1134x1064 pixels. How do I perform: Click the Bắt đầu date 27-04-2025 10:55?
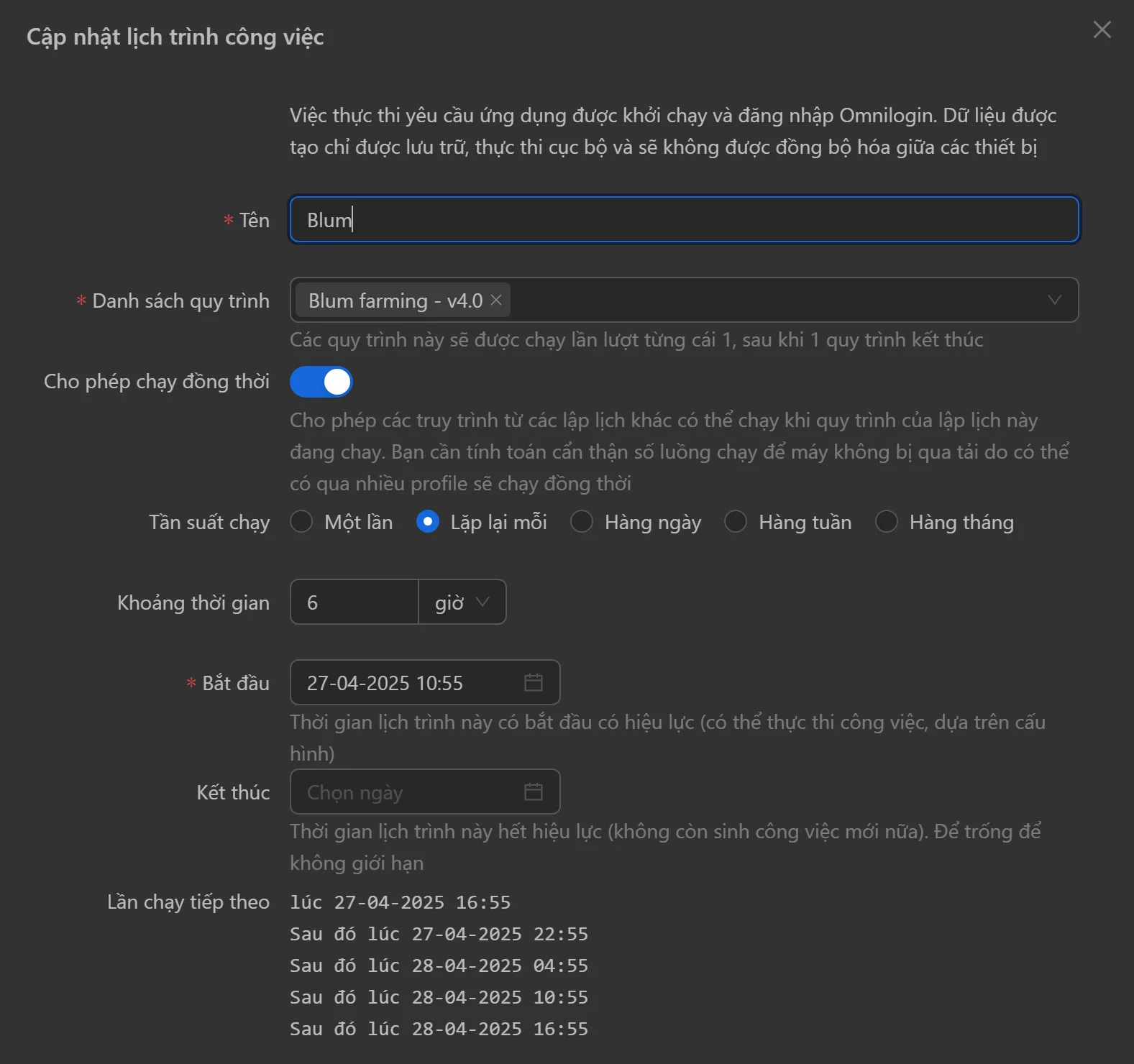403,682
